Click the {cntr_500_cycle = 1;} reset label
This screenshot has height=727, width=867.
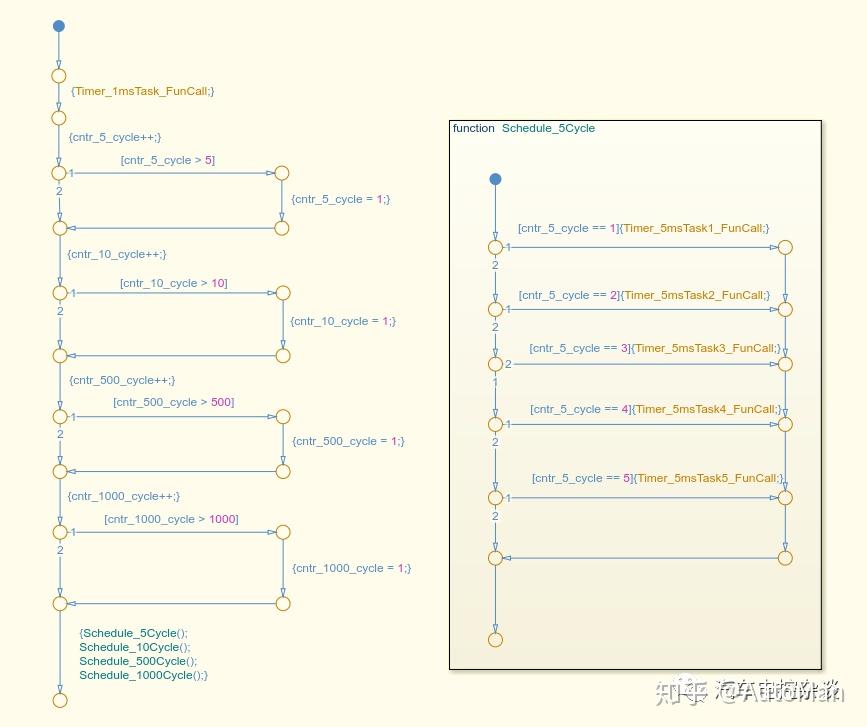pyautogui.click(x=348, y=441)
